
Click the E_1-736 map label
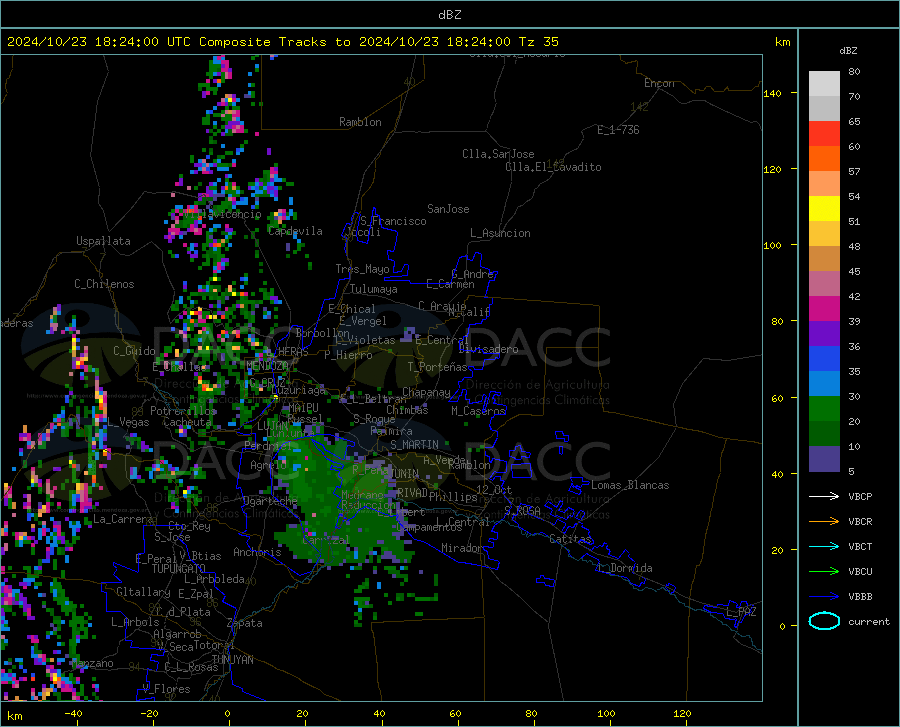click(x=618, y=130)
